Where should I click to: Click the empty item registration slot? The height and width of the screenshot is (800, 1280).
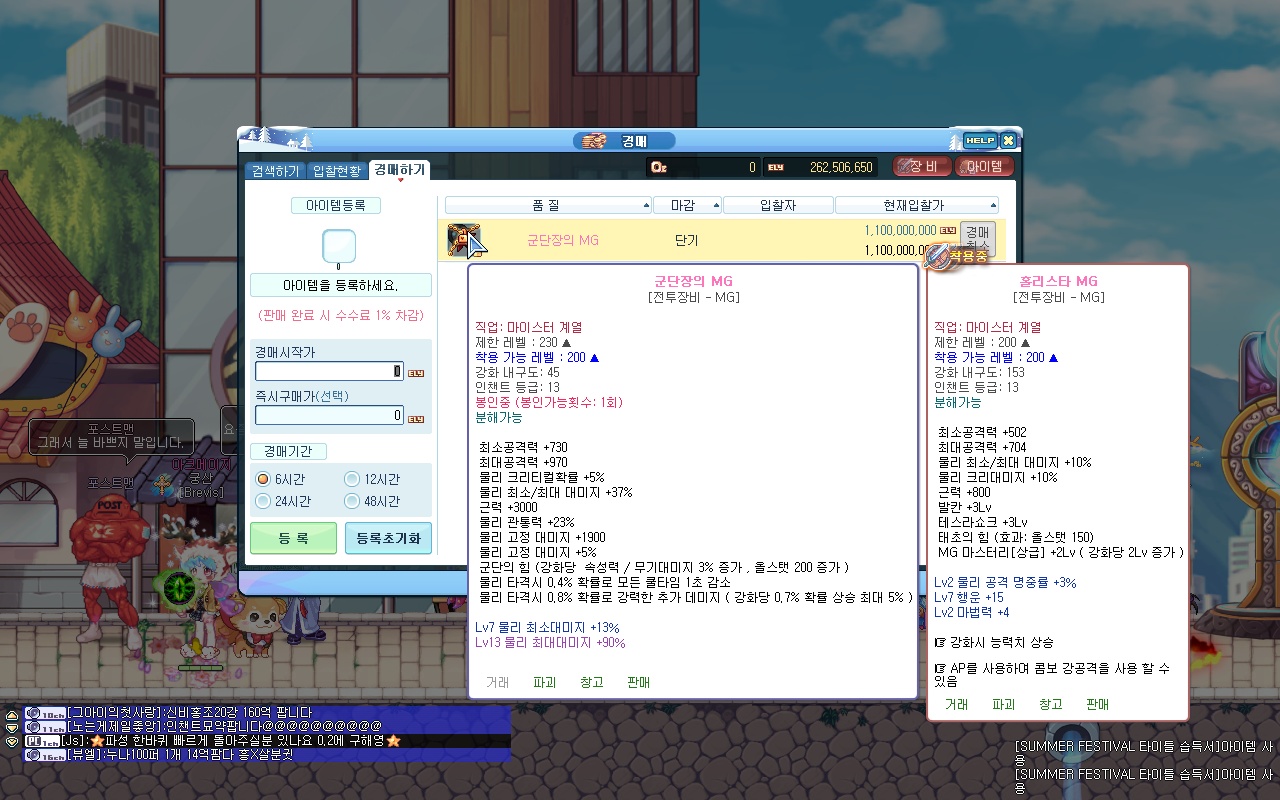340,246
